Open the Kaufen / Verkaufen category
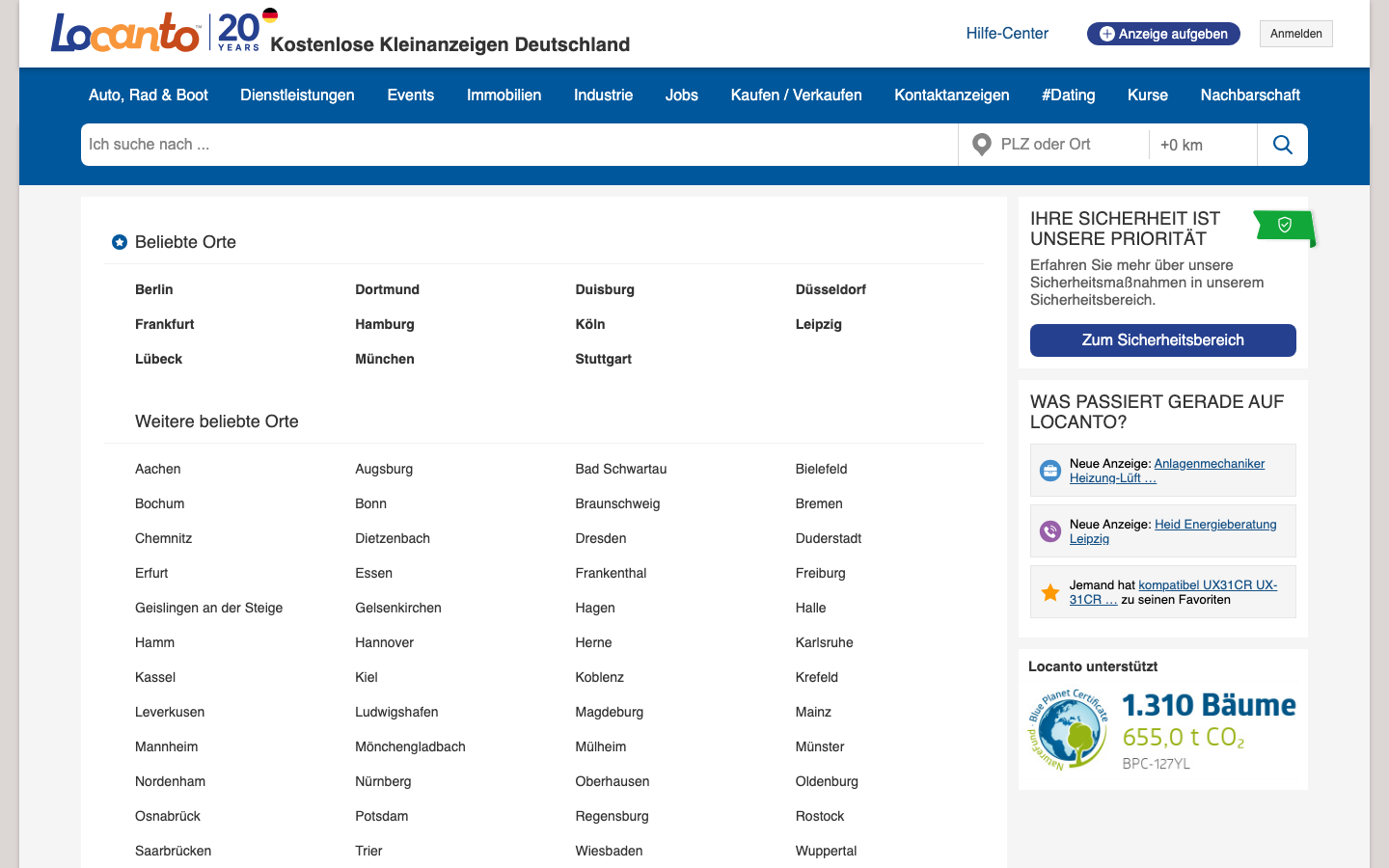Screen dimensions: 1389x868 (796, 95)
